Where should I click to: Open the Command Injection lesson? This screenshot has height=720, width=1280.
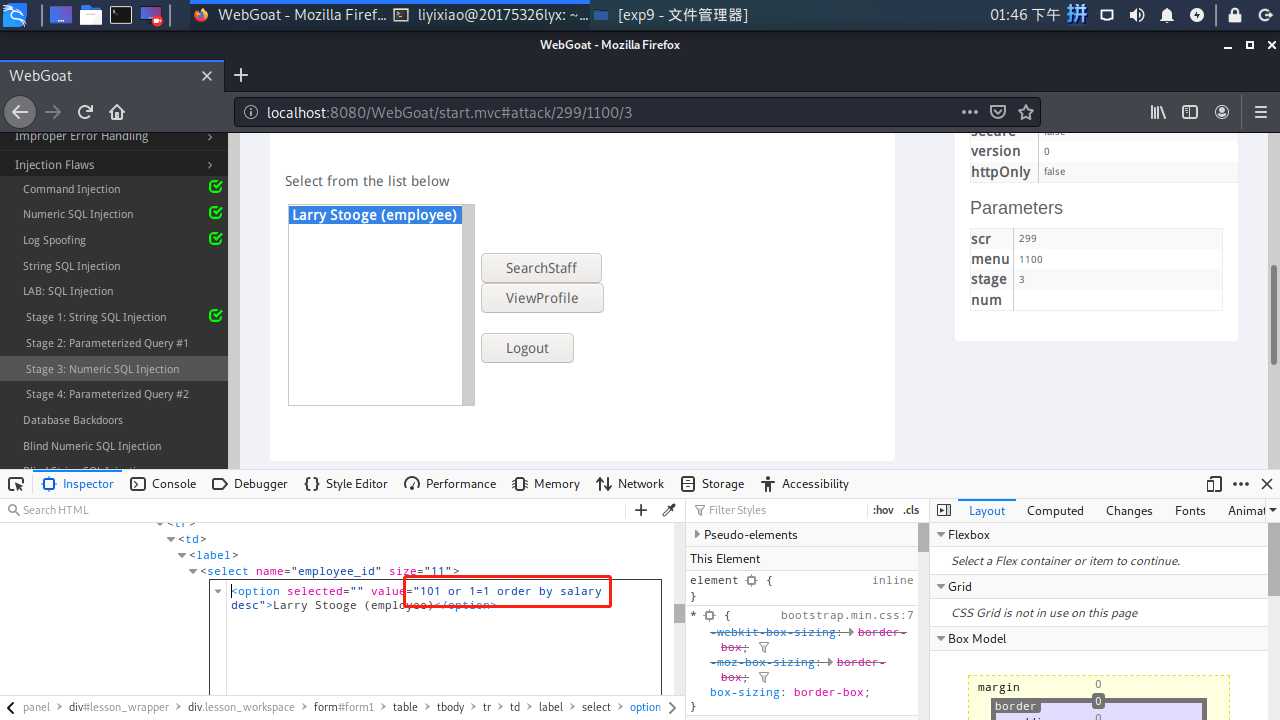(72, 189)
